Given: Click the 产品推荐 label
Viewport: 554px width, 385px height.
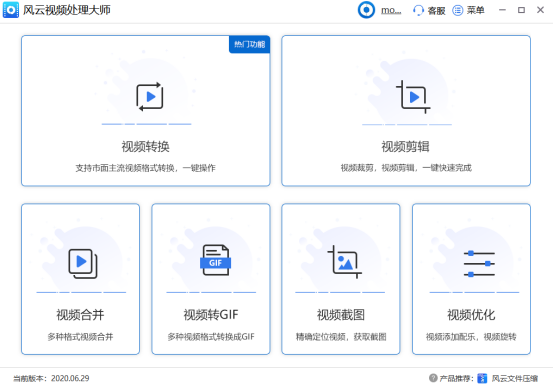Looking at the screenshot, I should pos(456,378).
